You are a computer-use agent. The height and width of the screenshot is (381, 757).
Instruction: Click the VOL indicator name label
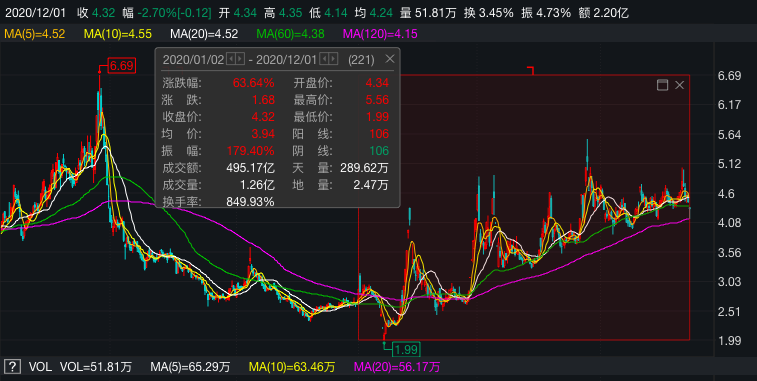coord(40,367)
